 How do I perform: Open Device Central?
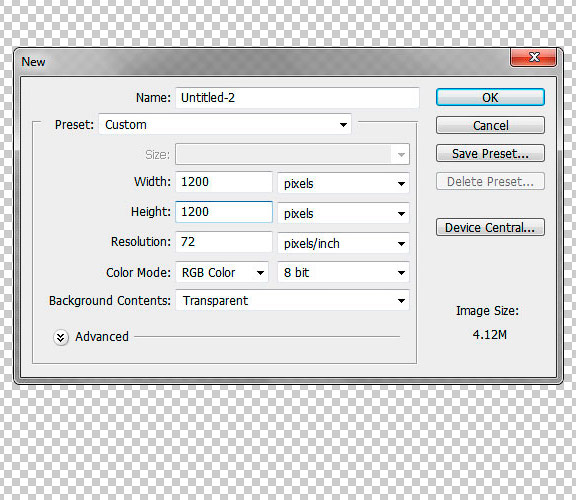pos(490,227)
